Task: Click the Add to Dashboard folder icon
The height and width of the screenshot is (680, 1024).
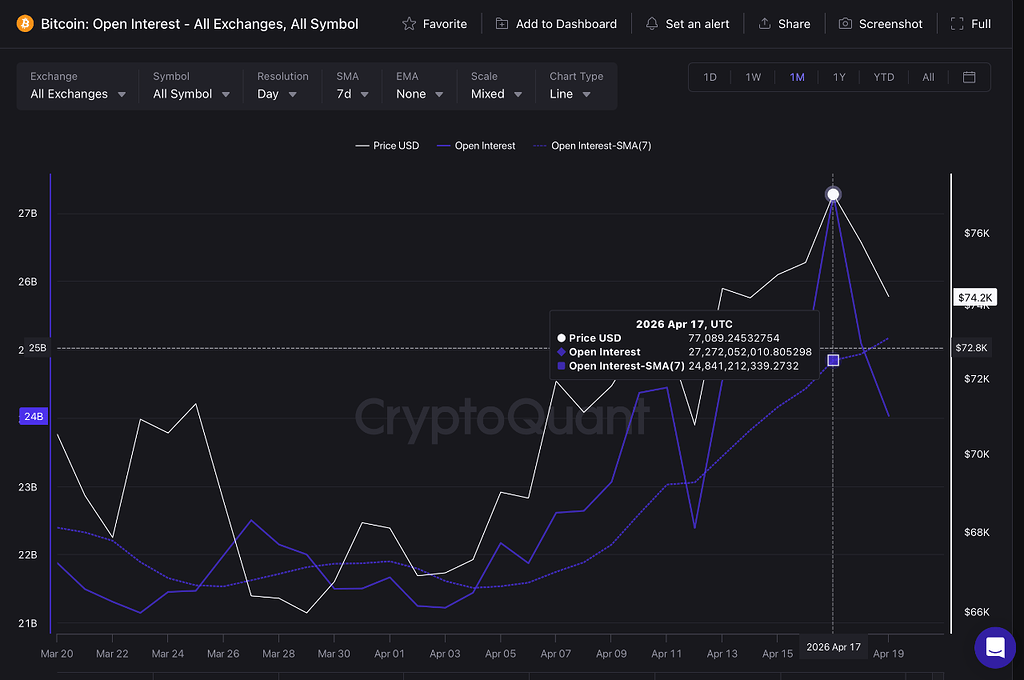Action: (502, 24)
